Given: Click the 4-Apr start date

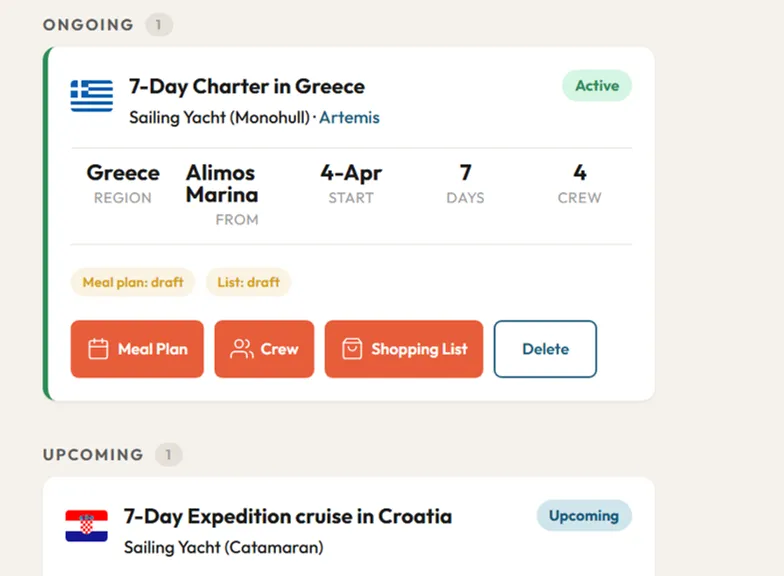Looking at the screenshot, I should click(x=351, y=173).
